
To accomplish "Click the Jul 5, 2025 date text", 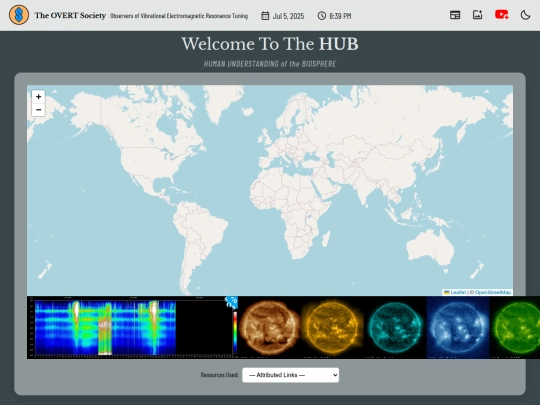I will (288, 16).
